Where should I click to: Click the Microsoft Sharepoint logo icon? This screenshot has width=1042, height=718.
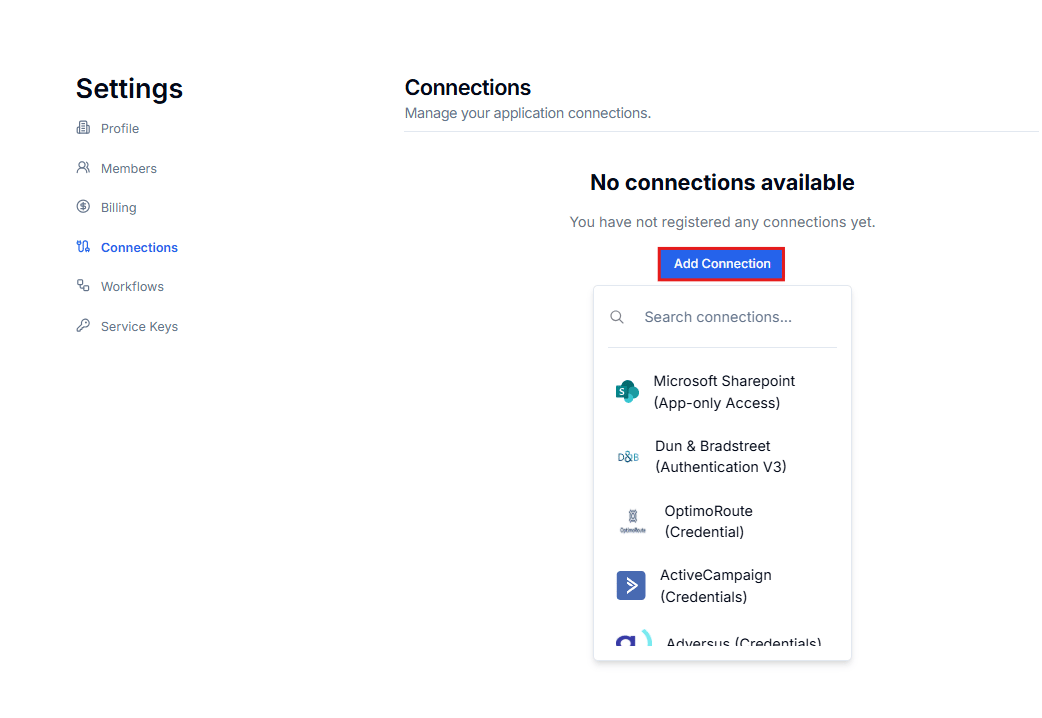point(627,392)
